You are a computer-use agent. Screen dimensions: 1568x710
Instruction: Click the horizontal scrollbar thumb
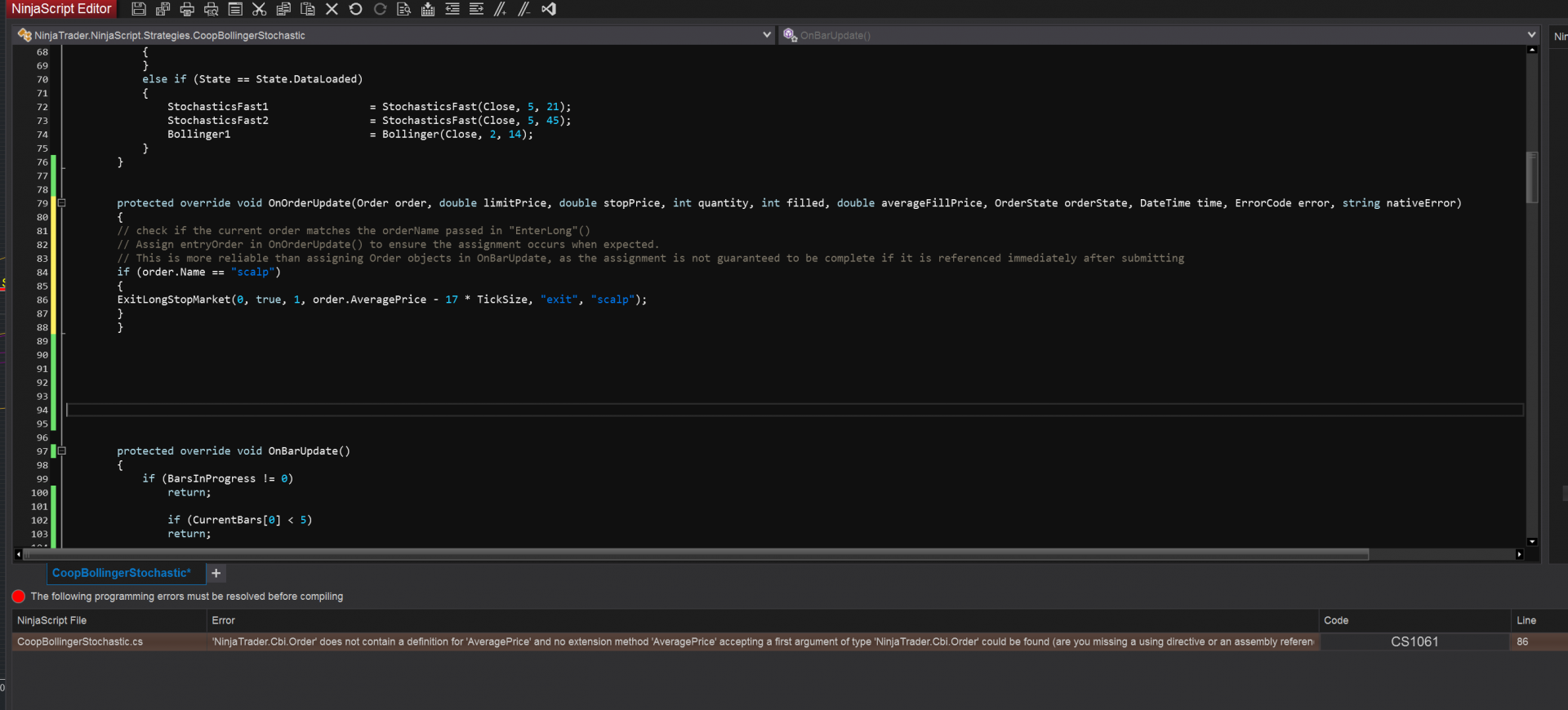(x=696, y=554)
